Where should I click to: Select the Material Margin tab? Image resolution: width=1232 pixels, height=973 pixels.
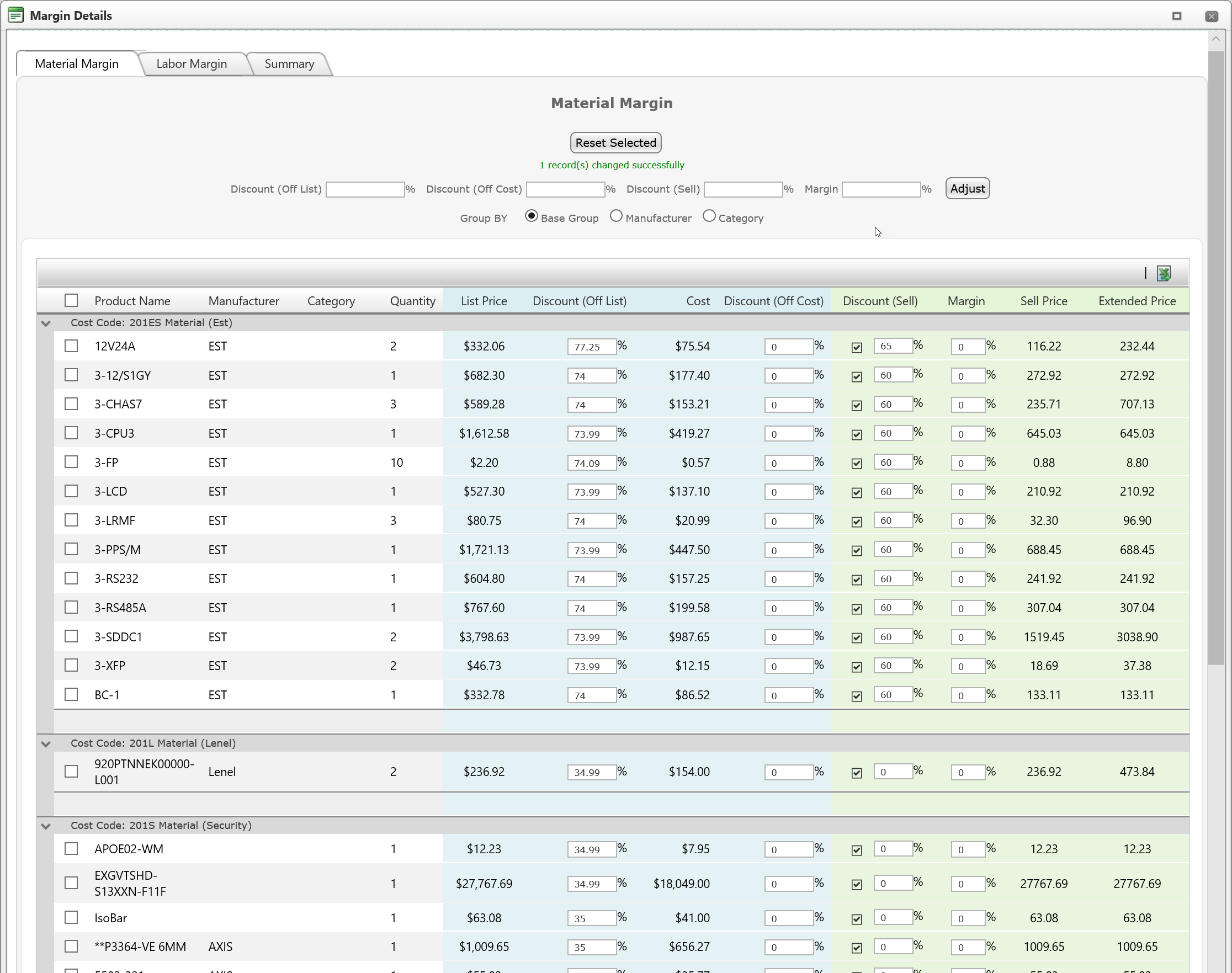point(77,64)
